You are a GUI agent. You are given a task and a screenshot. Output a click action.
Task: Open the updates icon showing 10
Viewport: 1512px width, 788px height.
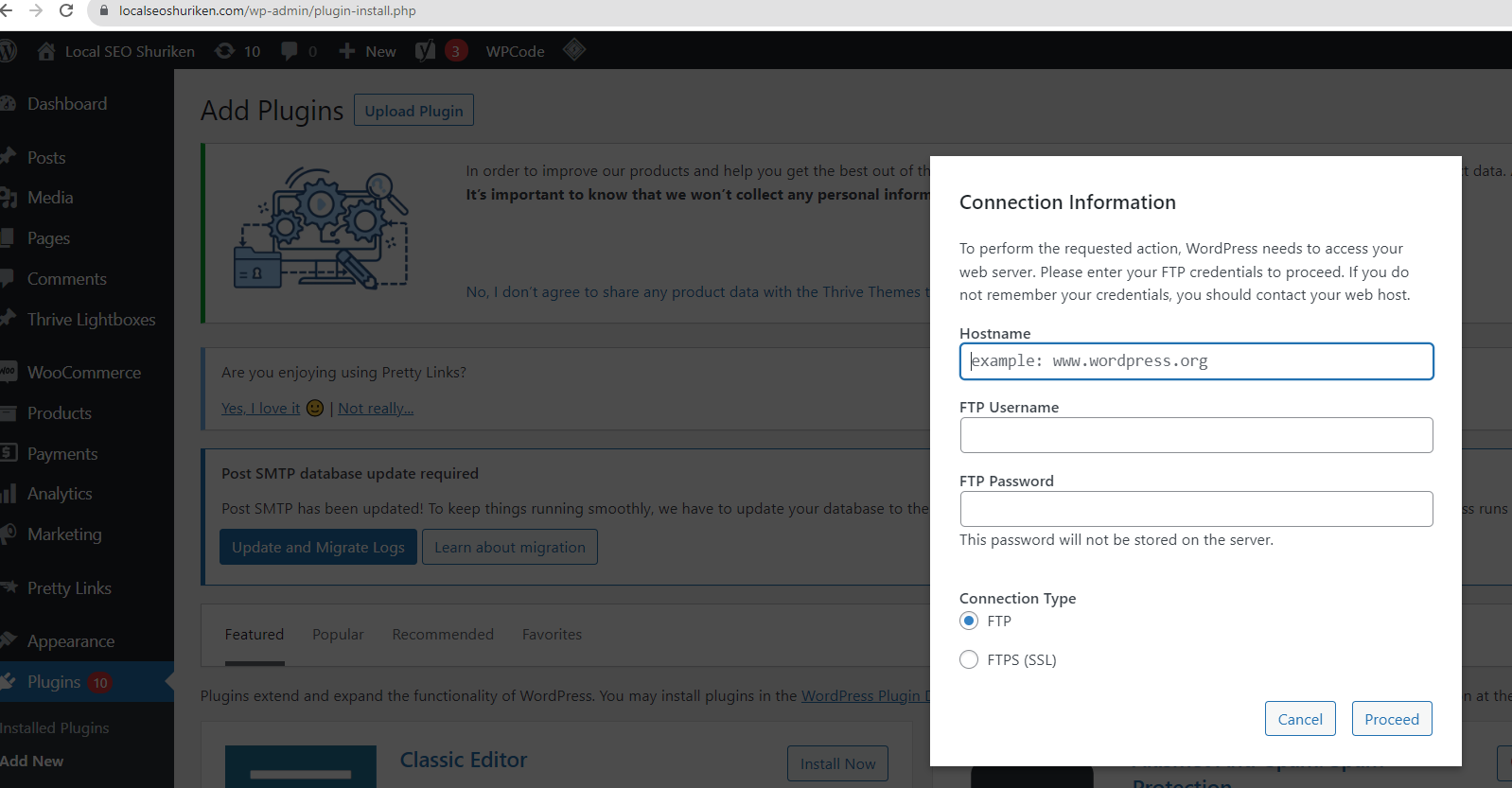point(224,51)
